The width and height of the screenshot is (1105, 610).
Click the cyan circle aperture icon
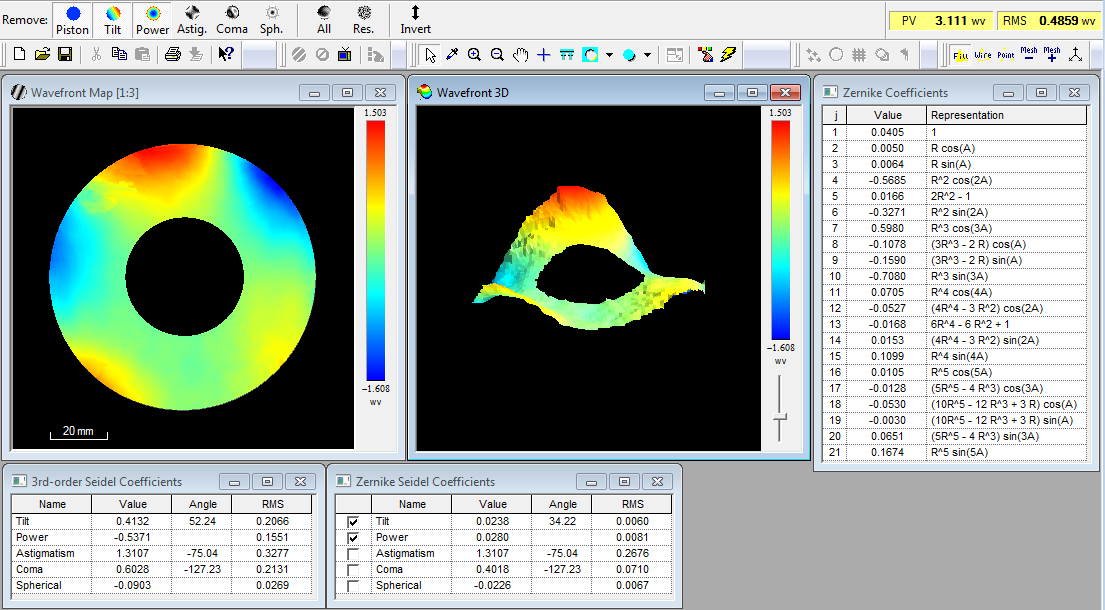click(x=629, y=54)
